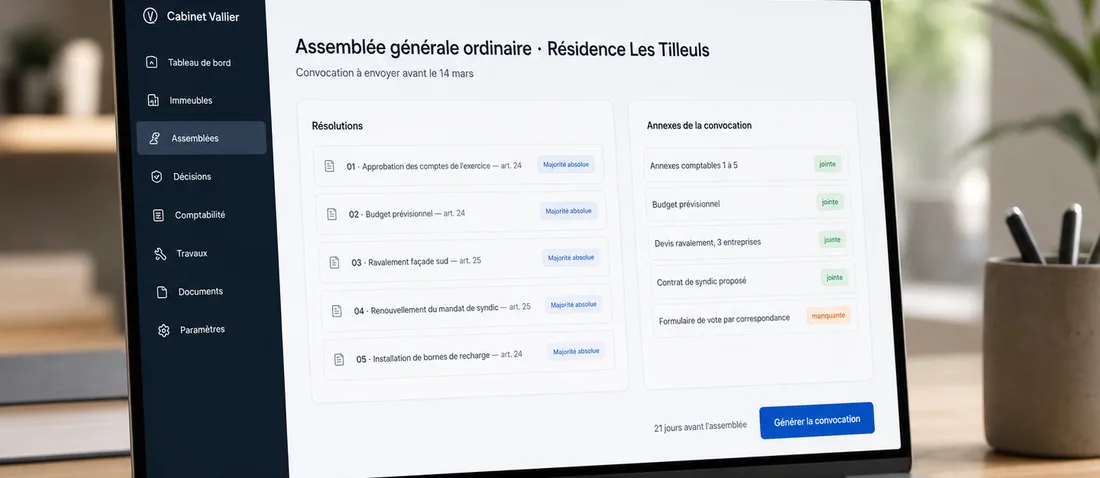Select annex row Budget prévisionnel

pos(749,203)
